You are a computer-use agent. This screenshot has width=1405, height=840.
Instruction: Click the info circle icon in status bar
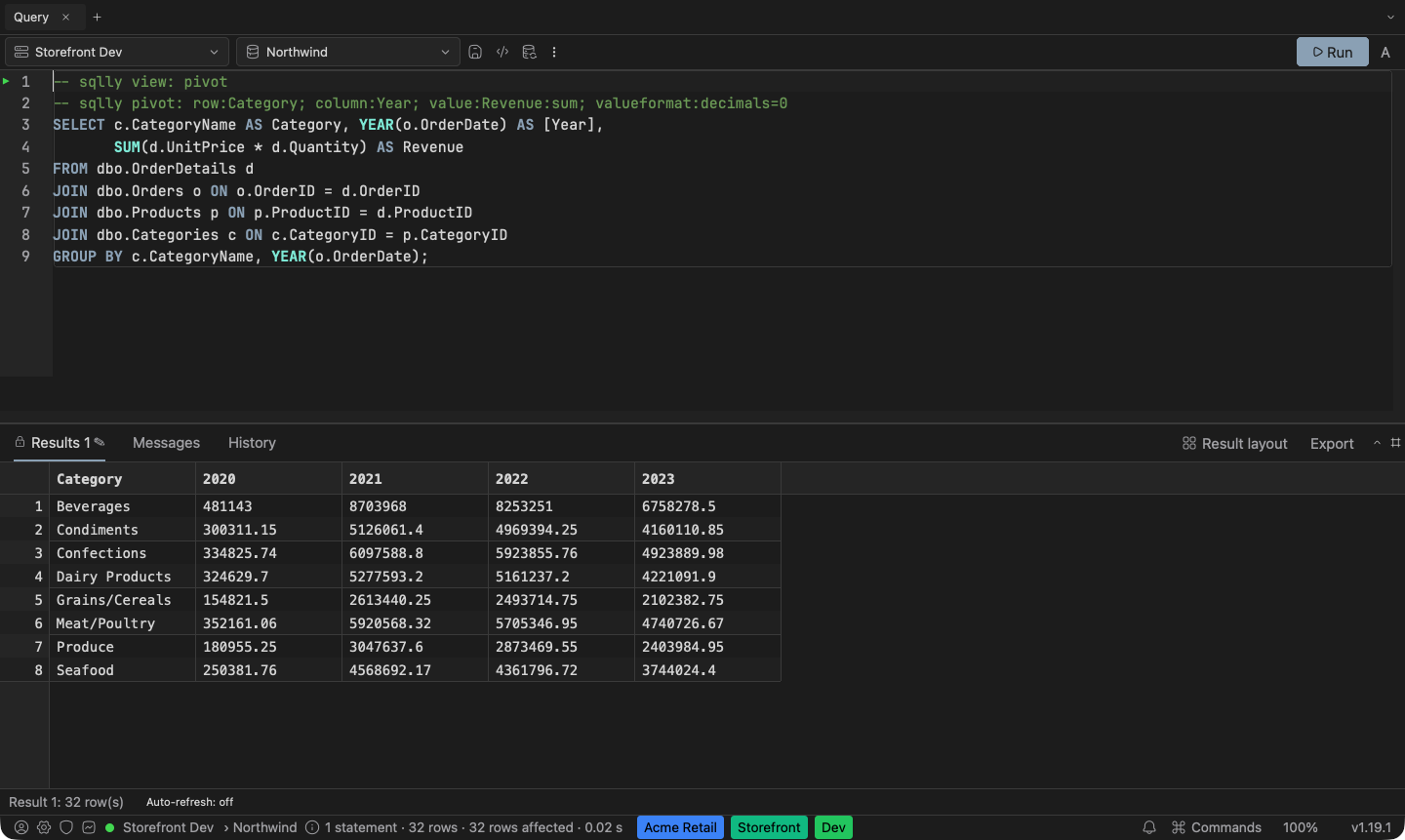(312, 827)
